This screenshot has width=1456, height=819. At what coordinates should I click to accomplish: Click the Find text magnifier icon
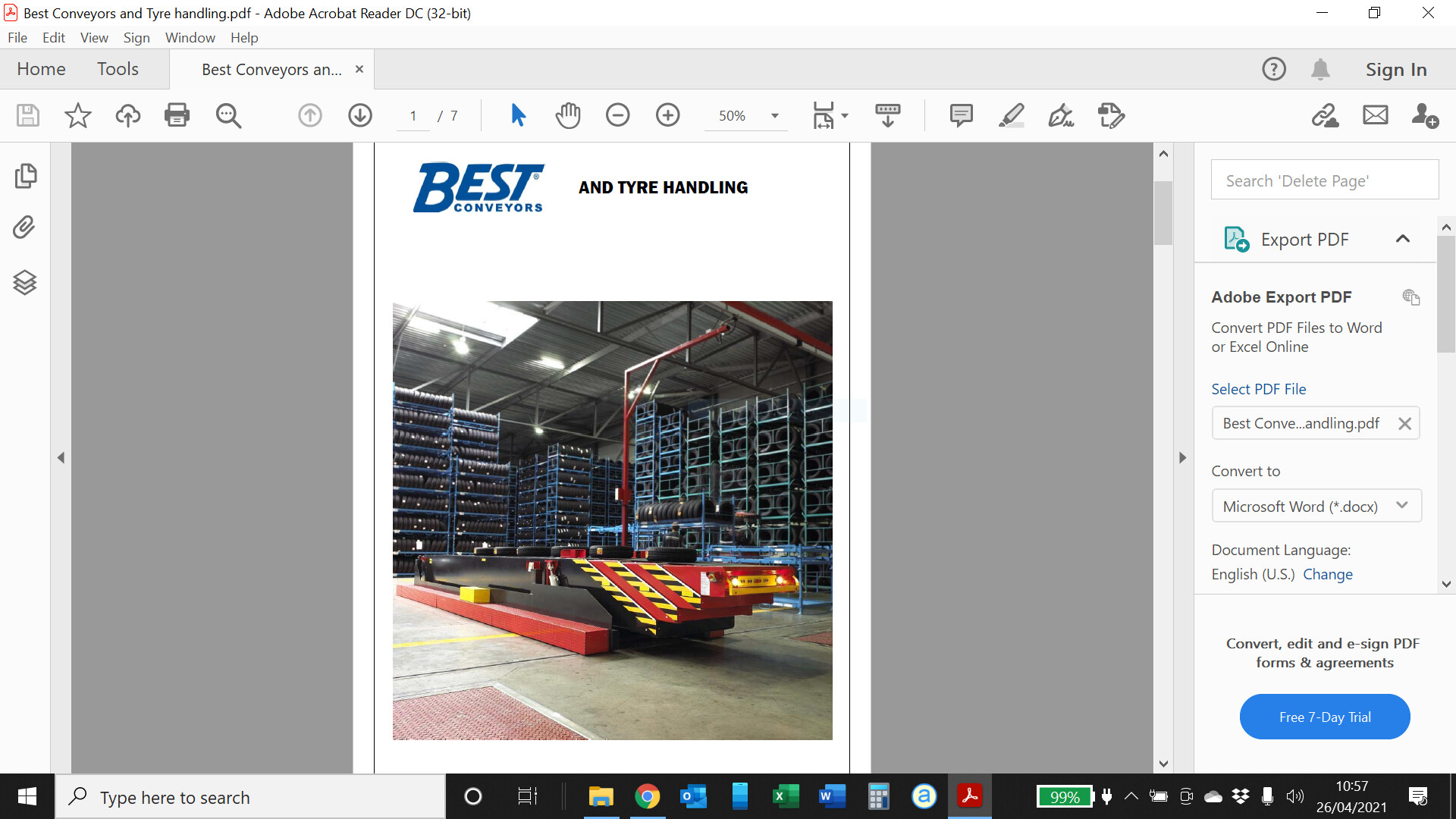(x=228, y=115)
